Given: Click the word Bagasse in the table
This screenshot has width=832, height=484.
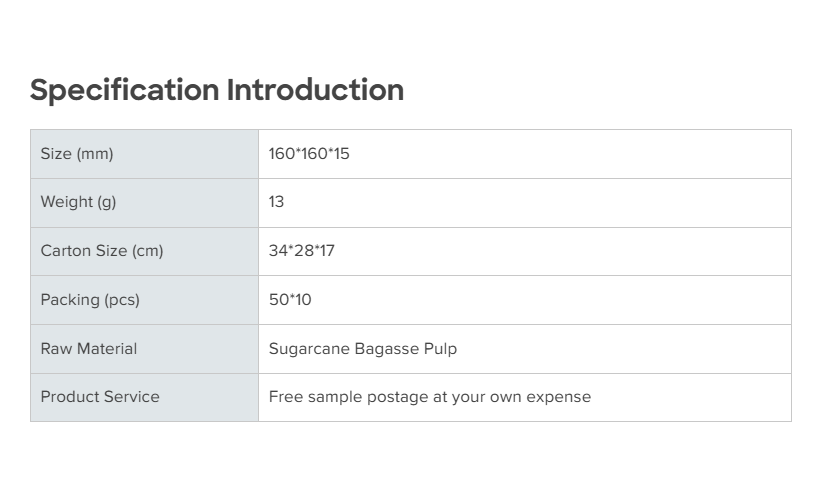Looking at the screenshot, I should click(386, 349).
